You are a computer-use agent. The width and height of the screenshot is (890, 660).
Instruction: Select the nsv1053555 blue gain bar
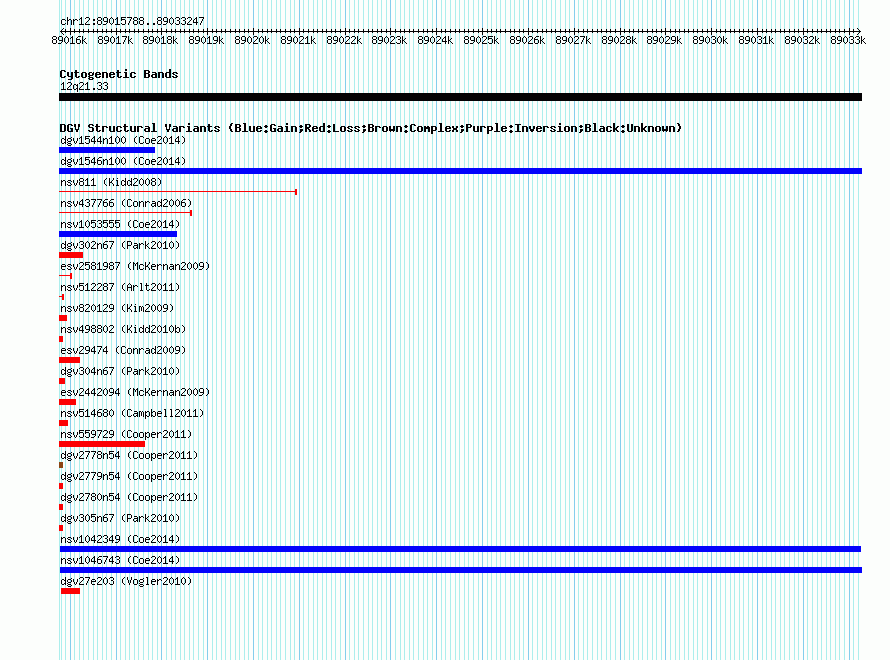(118, 234)
